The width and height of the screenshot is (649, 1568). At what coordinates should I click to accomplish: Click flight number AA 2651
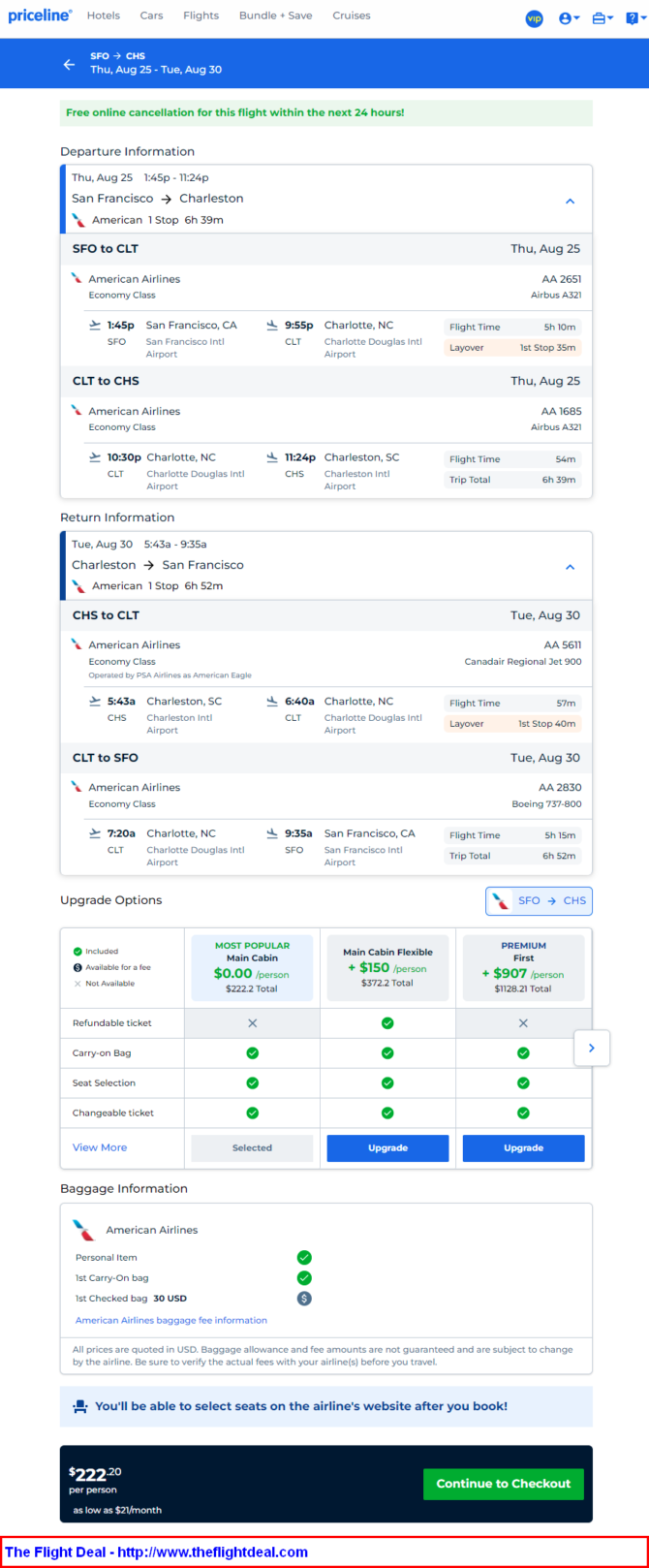point(561,279)
